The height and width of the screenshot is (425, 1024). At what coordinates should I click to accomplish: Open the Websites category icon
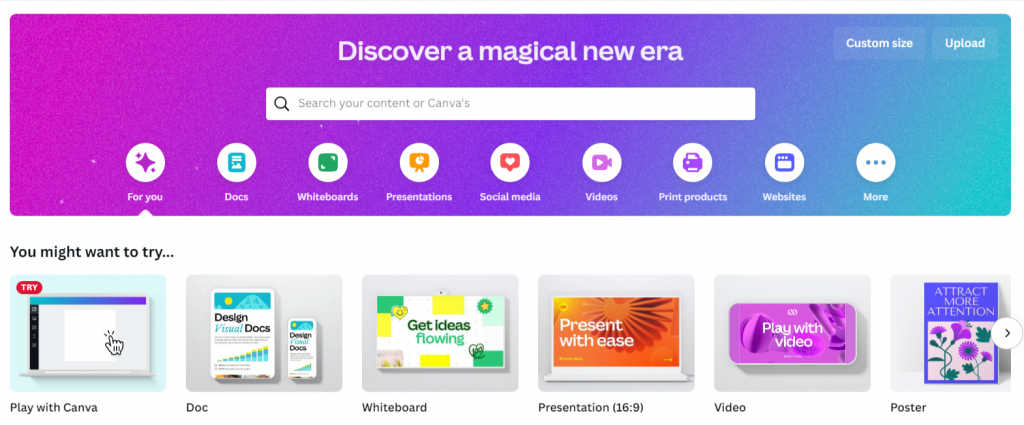pyautogui.click(x=784, y=163)
